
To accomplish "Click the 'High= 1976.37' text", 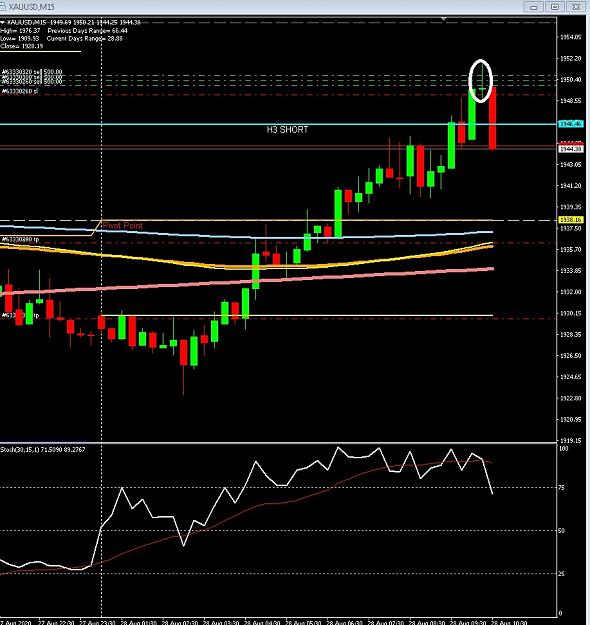I will (x=20, y=31).
